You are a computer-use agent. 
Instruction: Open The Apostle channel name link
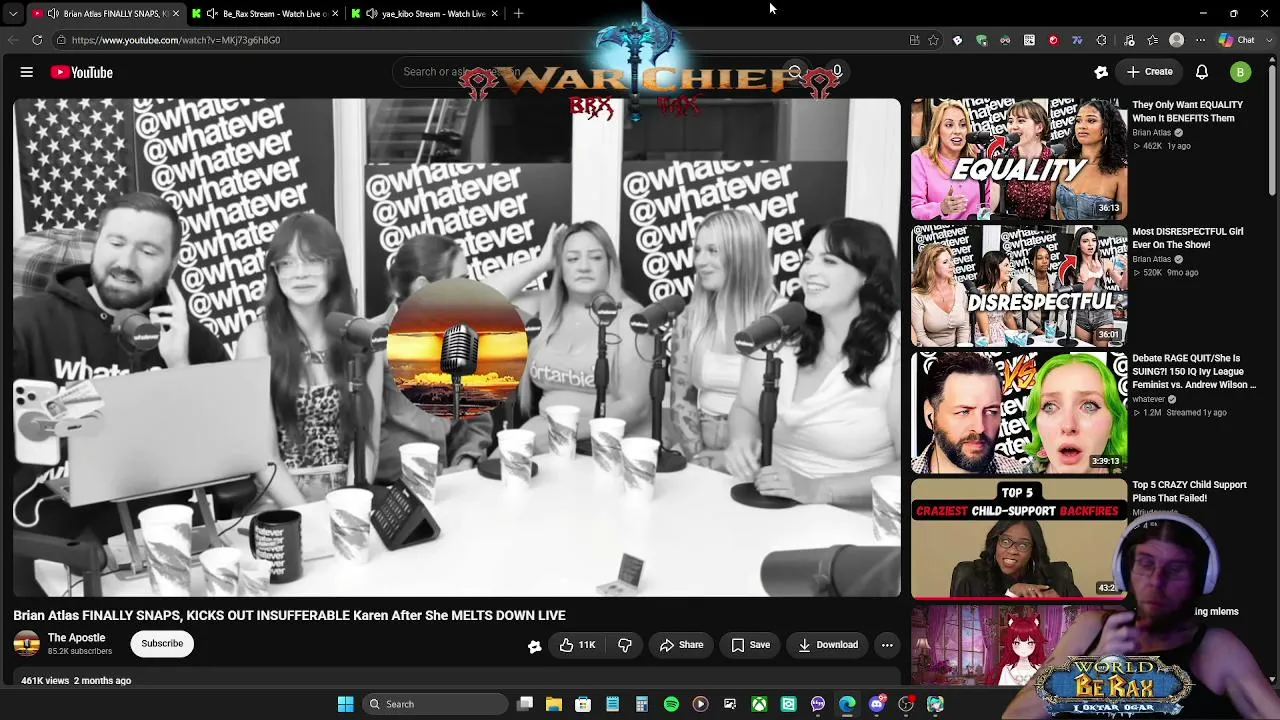[x=76, y=638]
